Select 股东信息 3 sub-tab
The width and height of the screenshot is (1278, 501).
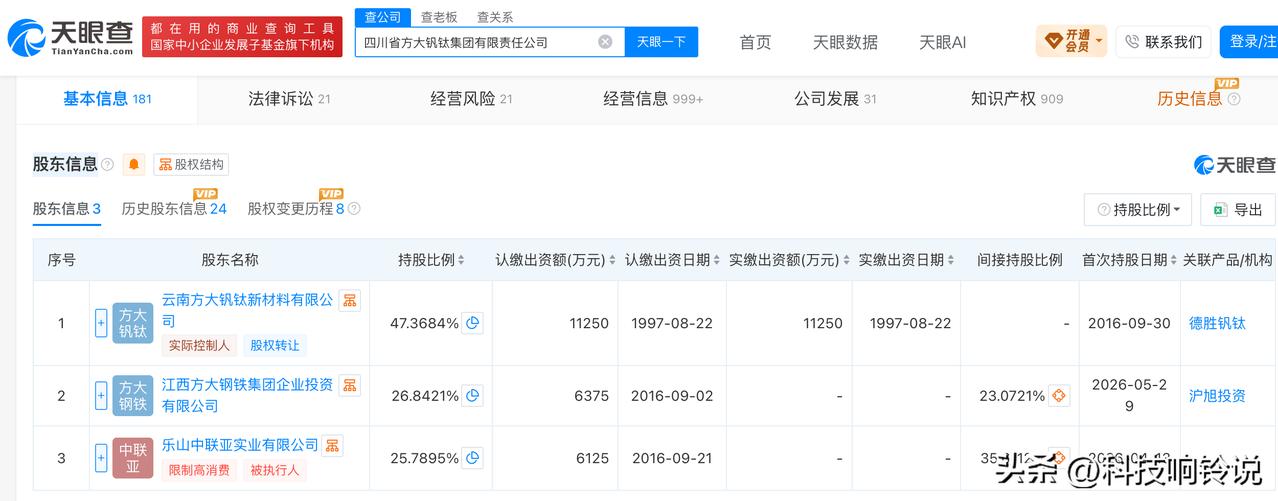pos(67,209)
